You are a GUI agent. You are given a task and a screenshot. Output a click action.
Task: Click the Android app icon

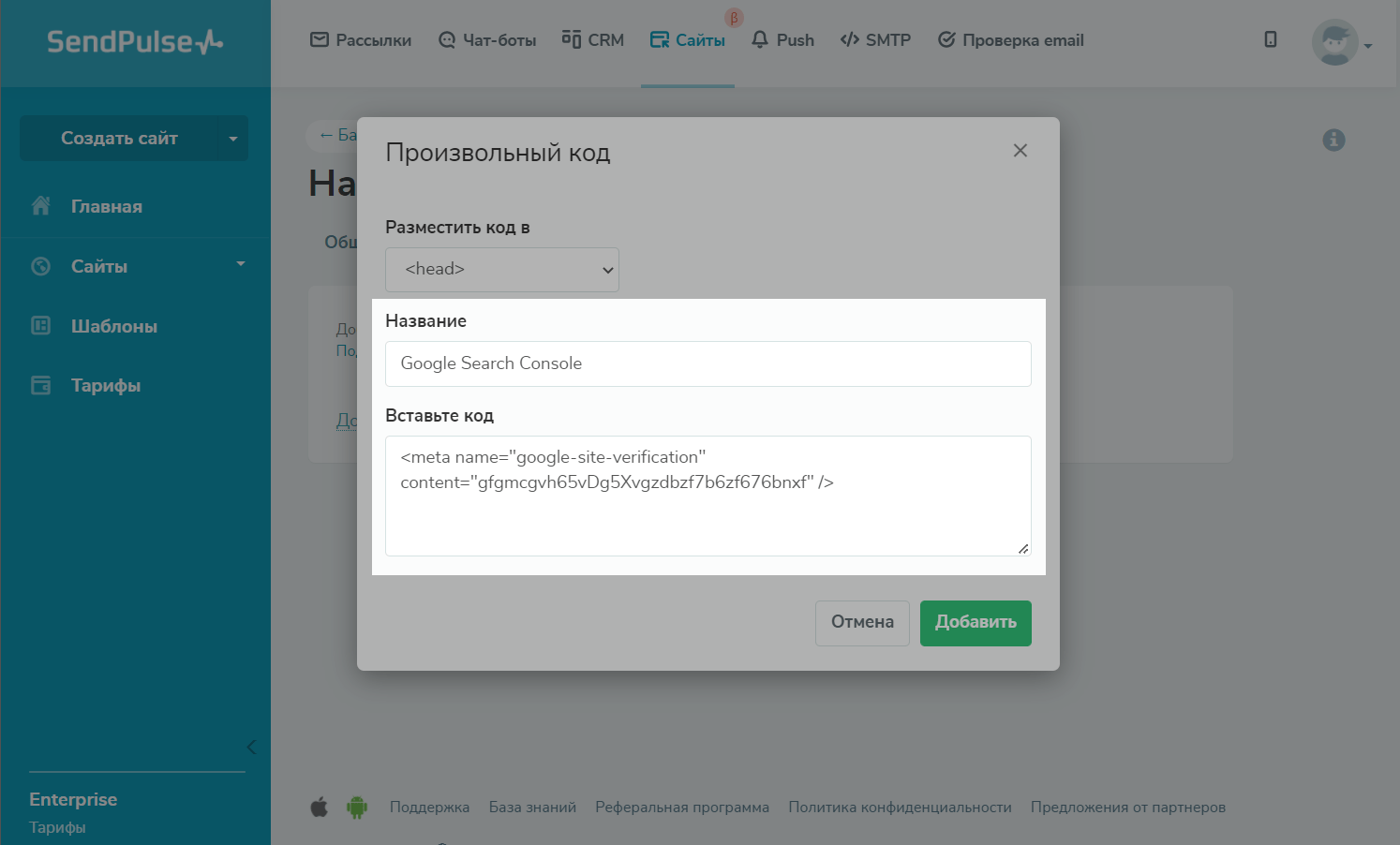pos(357,807)
